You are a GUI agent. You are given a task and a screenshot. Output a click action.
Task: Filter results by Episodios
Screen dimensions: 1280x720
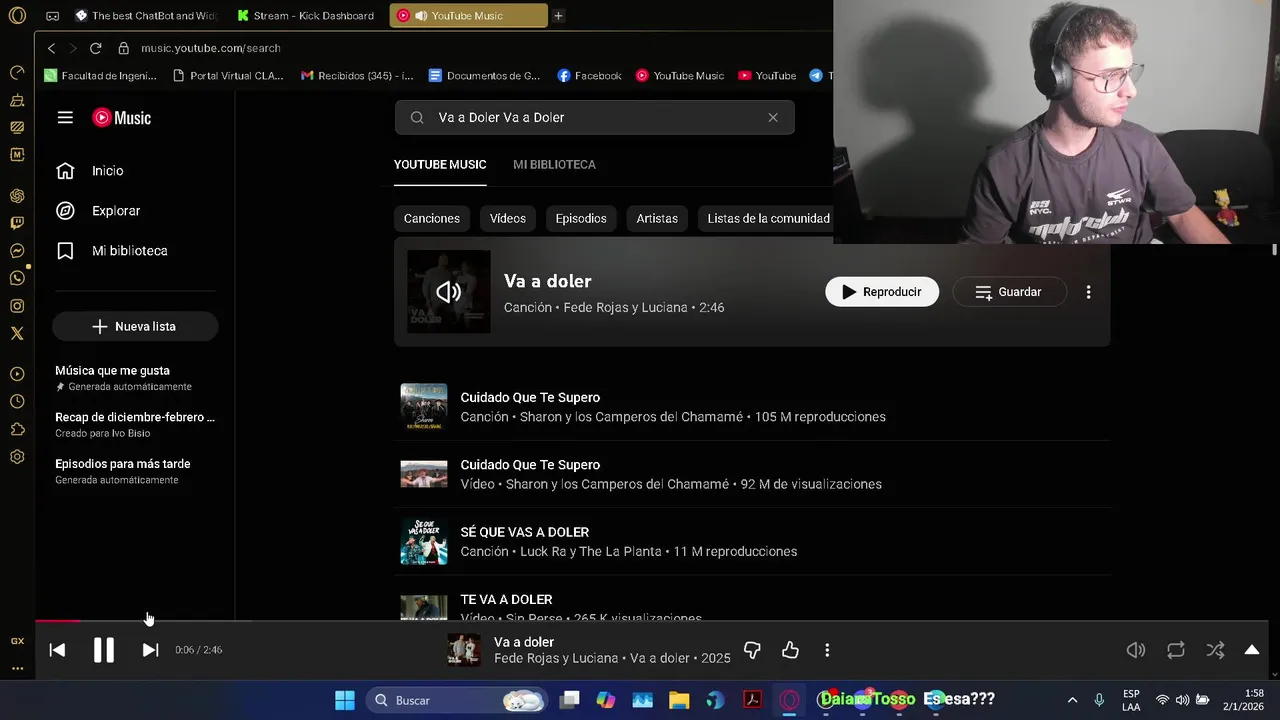(x=581, y=219)
